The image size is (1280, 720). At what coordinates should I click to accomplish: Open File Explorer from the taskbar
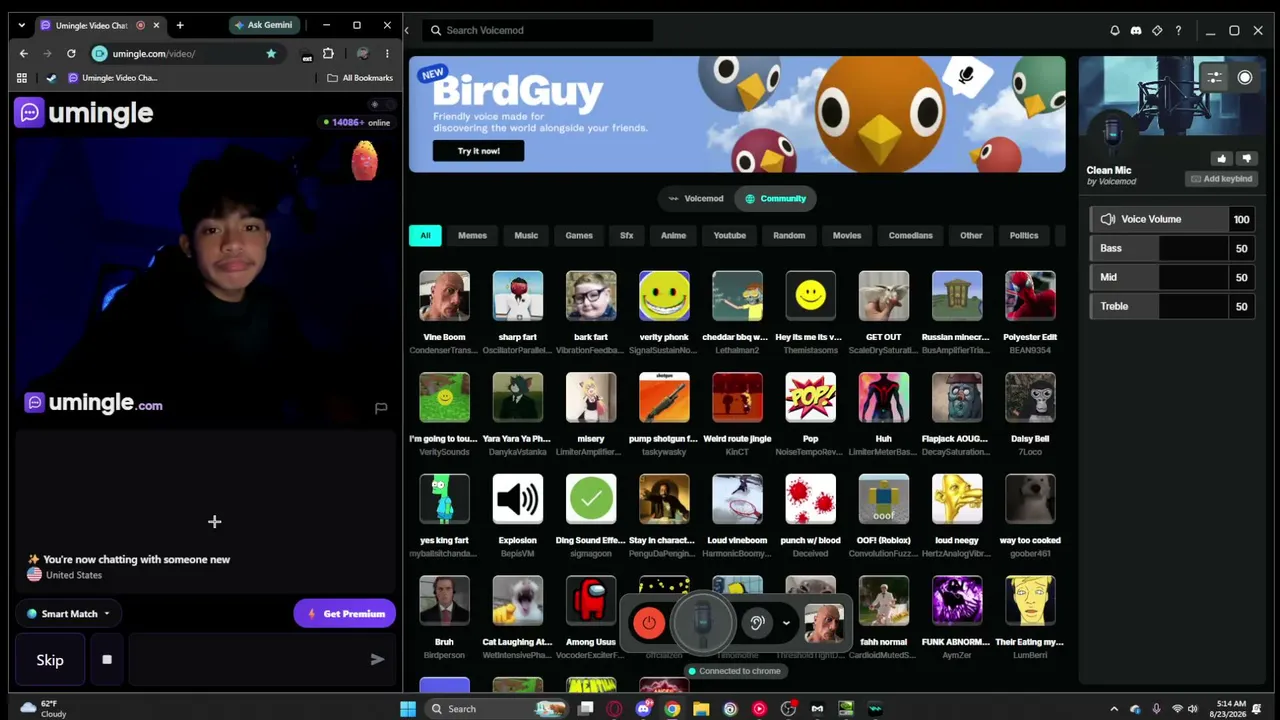click(701, 709)
